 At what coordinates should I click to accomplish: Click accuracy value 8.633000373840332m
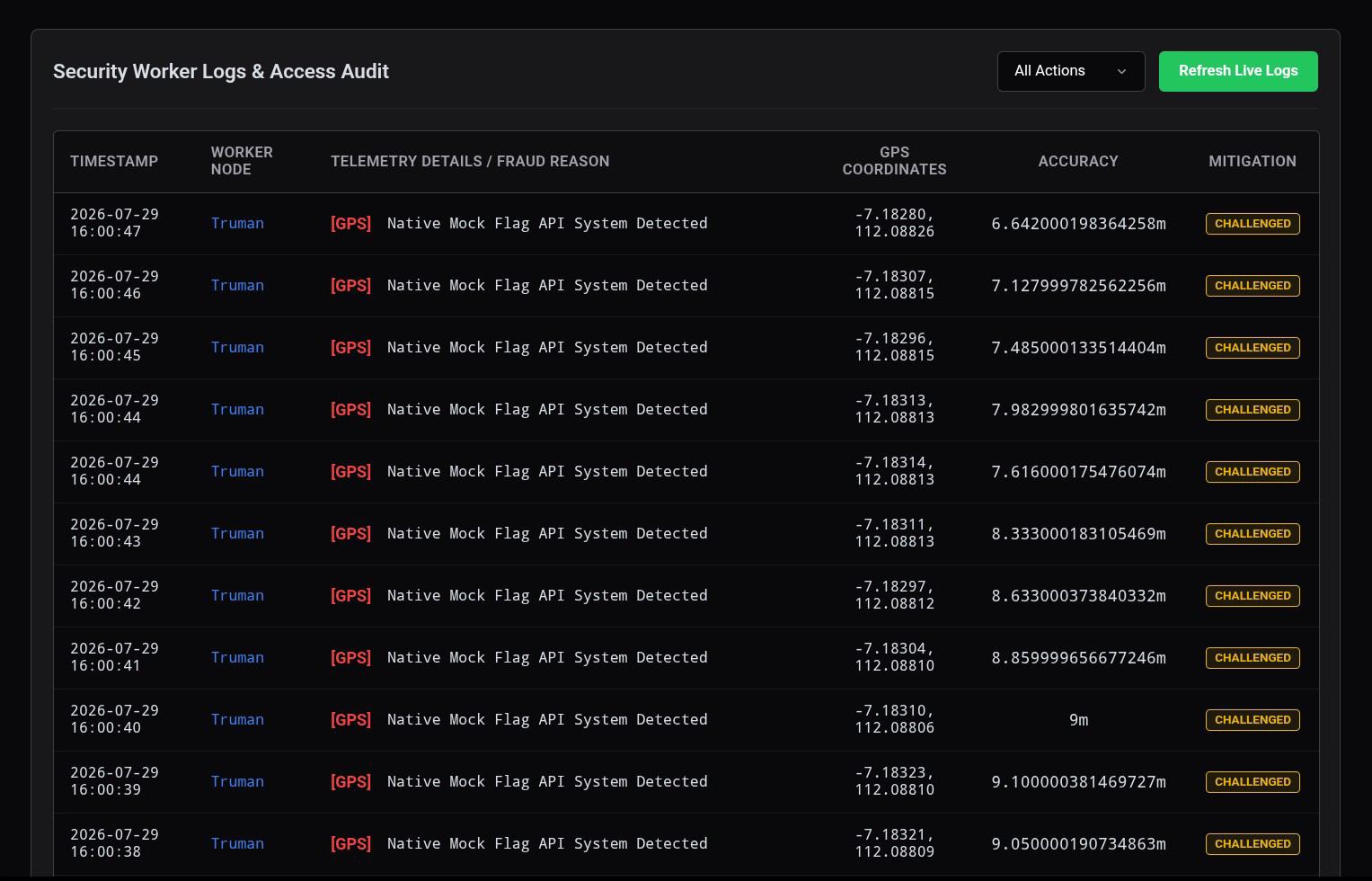1078,595
